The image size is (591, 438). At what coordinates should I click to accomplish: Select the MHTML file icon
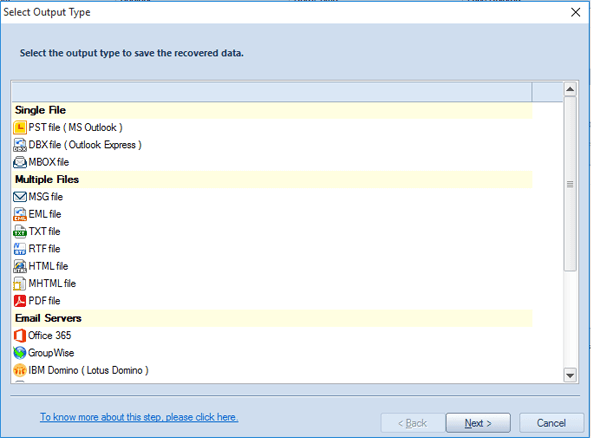(x=20, y=283)
